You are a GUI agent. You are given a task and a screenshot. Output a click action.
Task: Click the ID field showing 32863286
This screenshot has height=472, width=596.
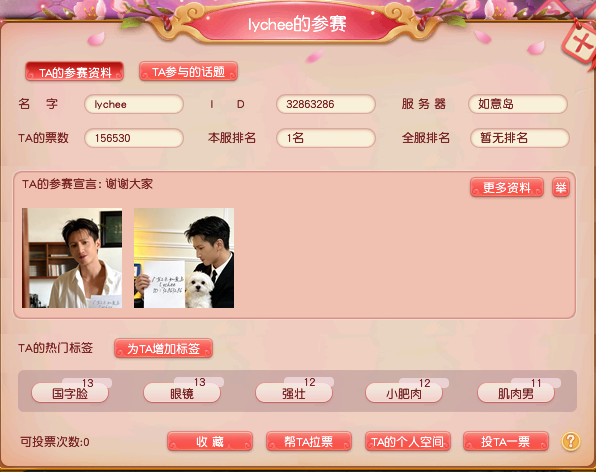click(326, 104)
